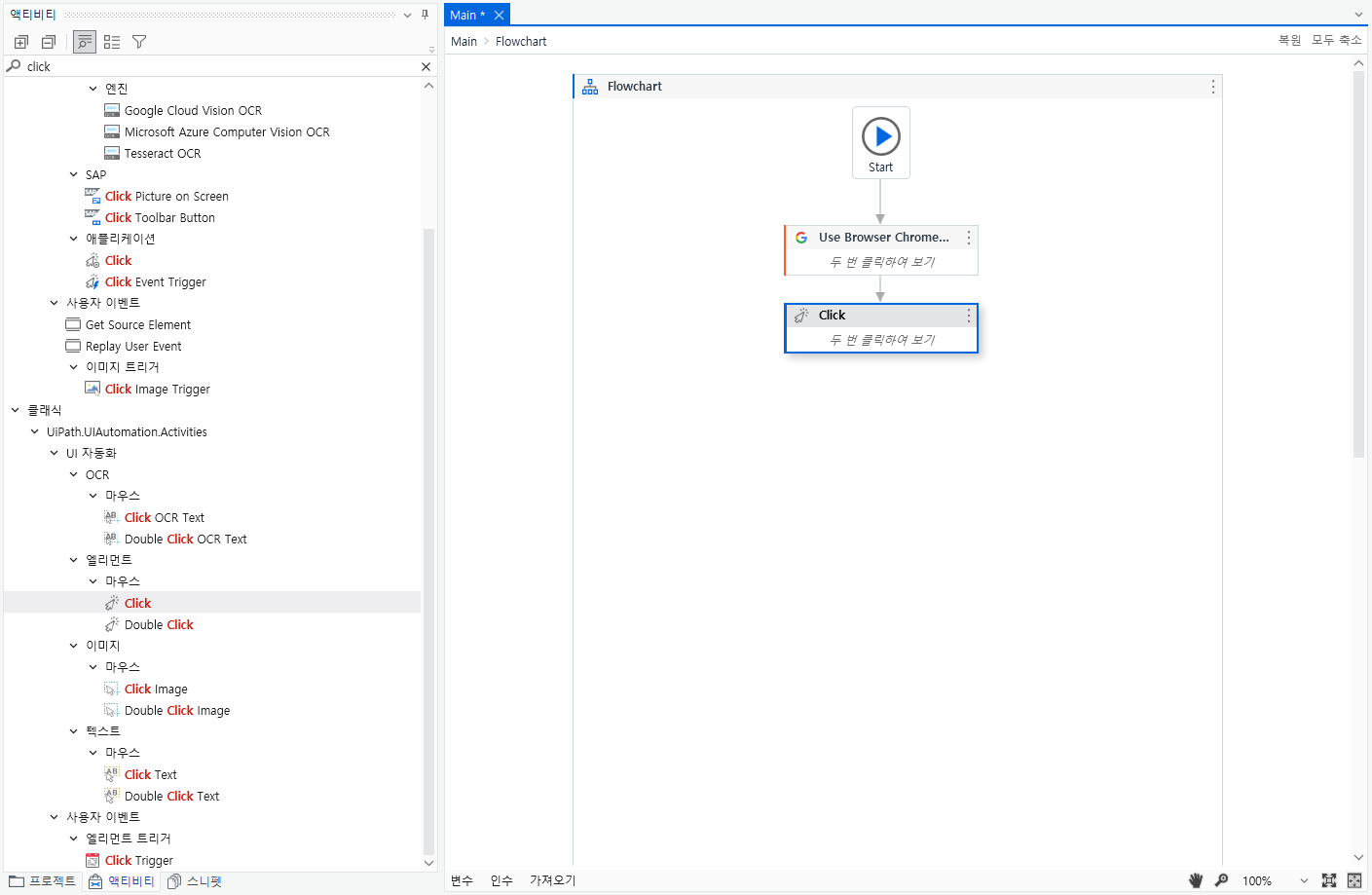Click Flowchart breadcrumb link
Screen dimensions: 1372x895
click(521, 41)
